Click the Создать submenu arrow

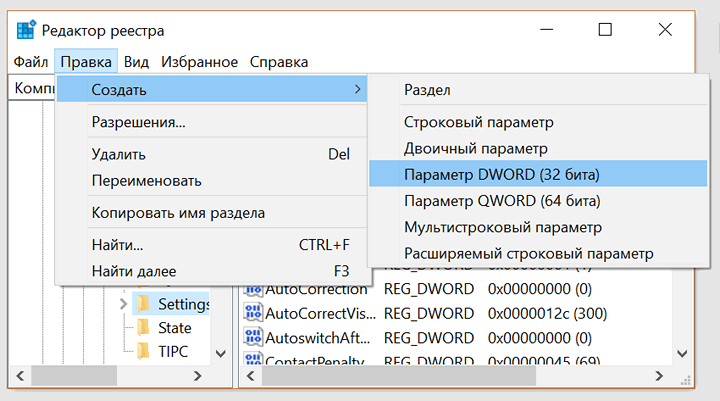coord(358,89)
